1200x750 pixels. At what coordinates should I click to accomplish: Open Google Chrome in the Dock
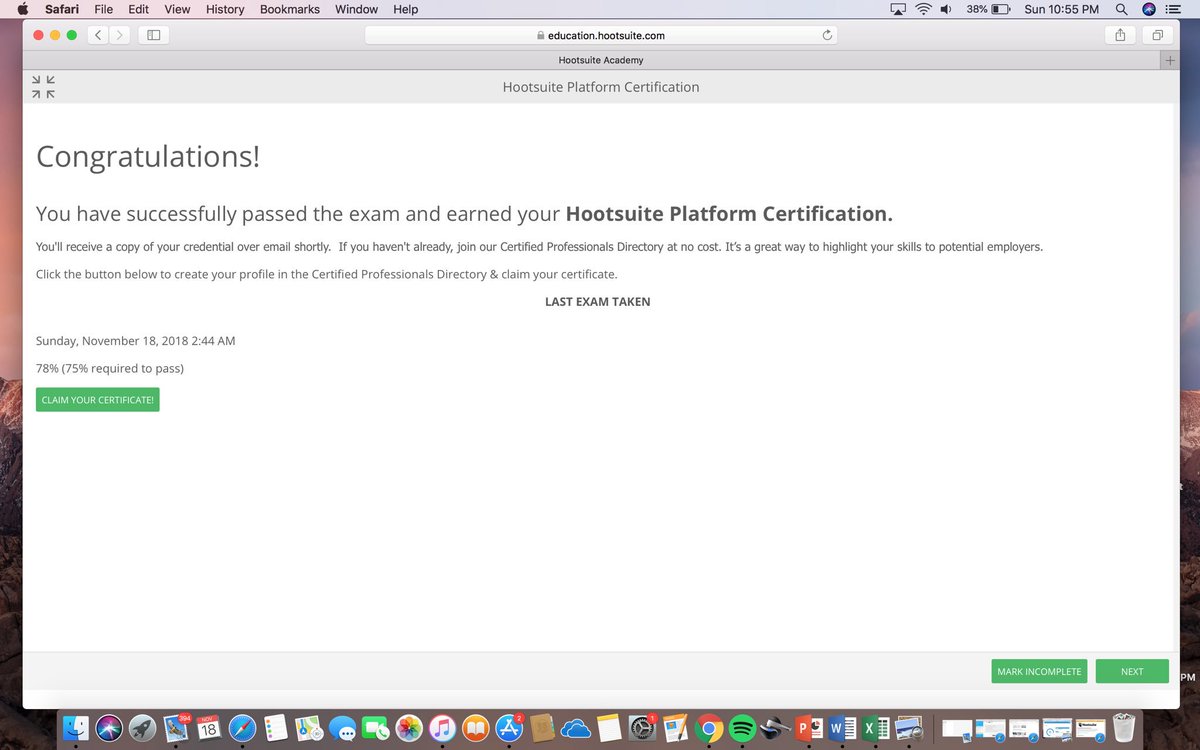tap(709, 728)
